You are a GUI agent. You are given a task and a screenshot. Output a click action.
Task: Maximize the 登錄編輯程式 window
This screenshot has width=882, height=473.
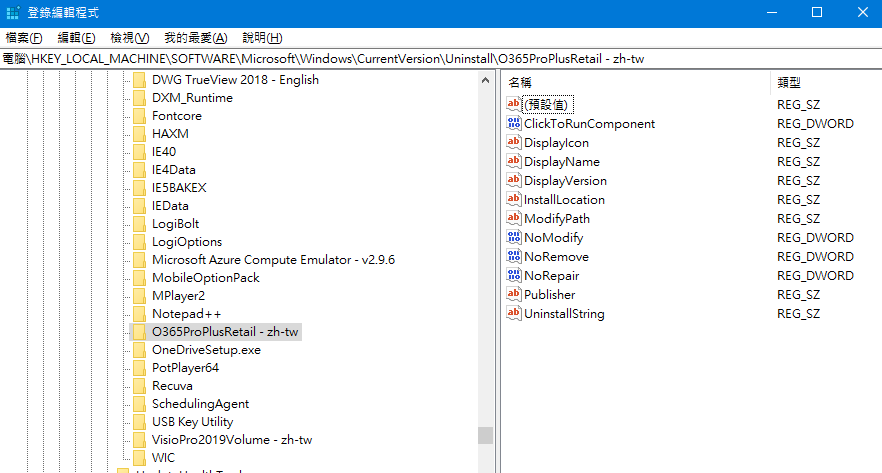coord(817,12)
